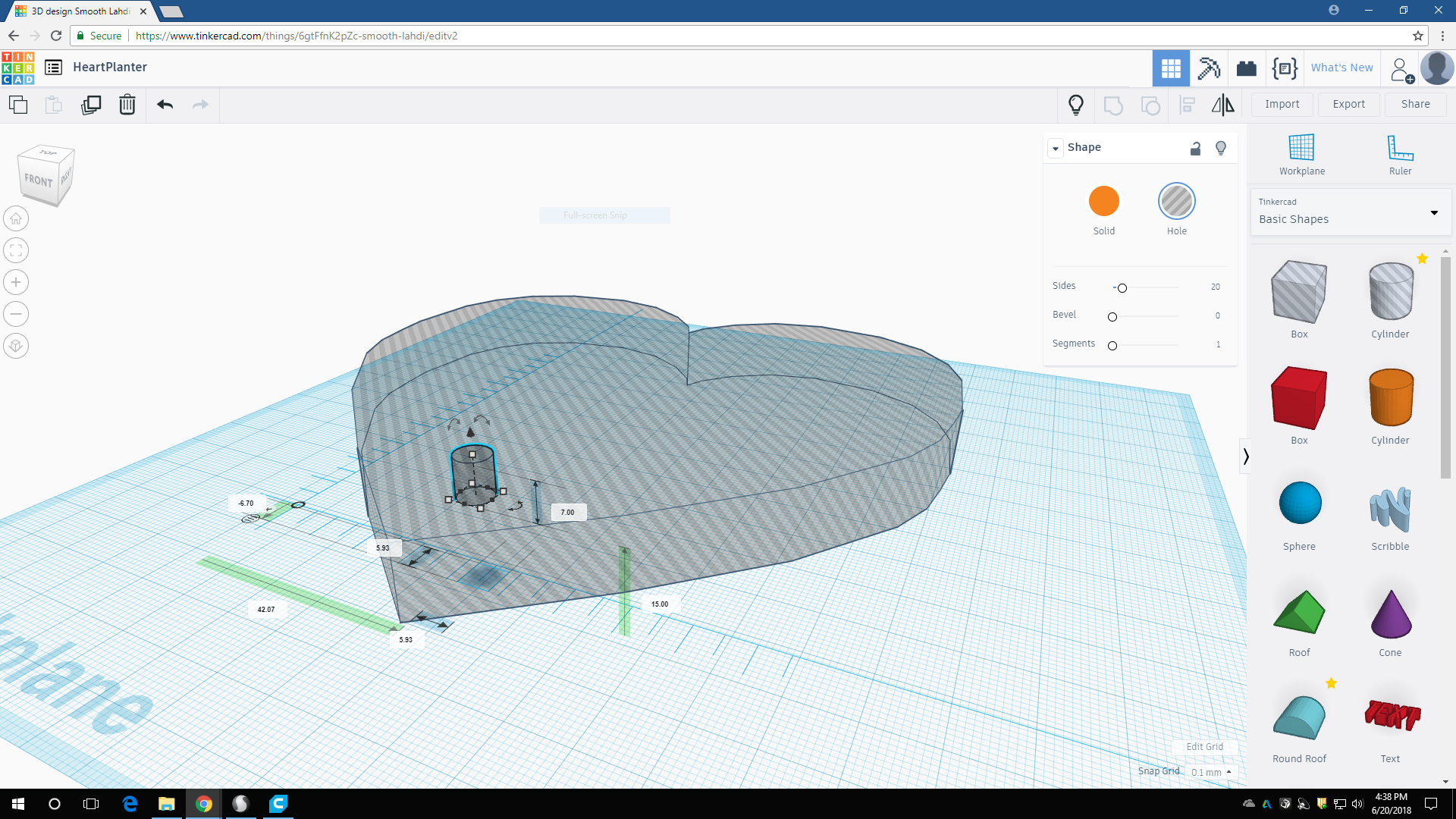This screenshot has width=1456, height=819.
Task: Open Chrome from the taskbar
Action: click(x=204, y=804)
